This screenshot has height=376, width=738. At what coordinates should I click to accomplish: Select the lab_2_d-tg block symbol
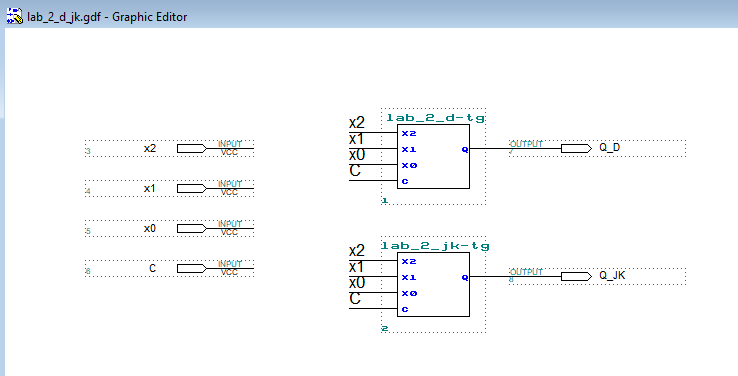[x=433, y=156]
